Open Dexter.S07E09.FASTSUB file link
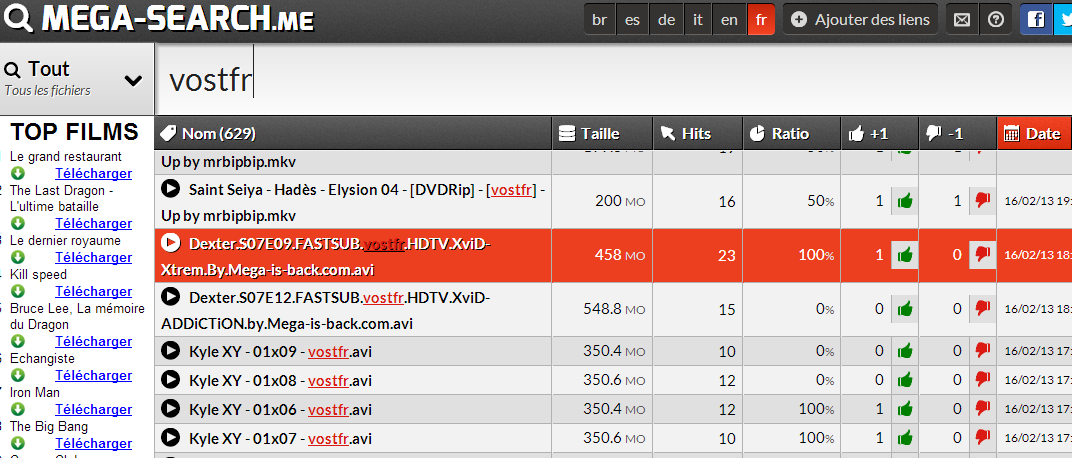 326,256
